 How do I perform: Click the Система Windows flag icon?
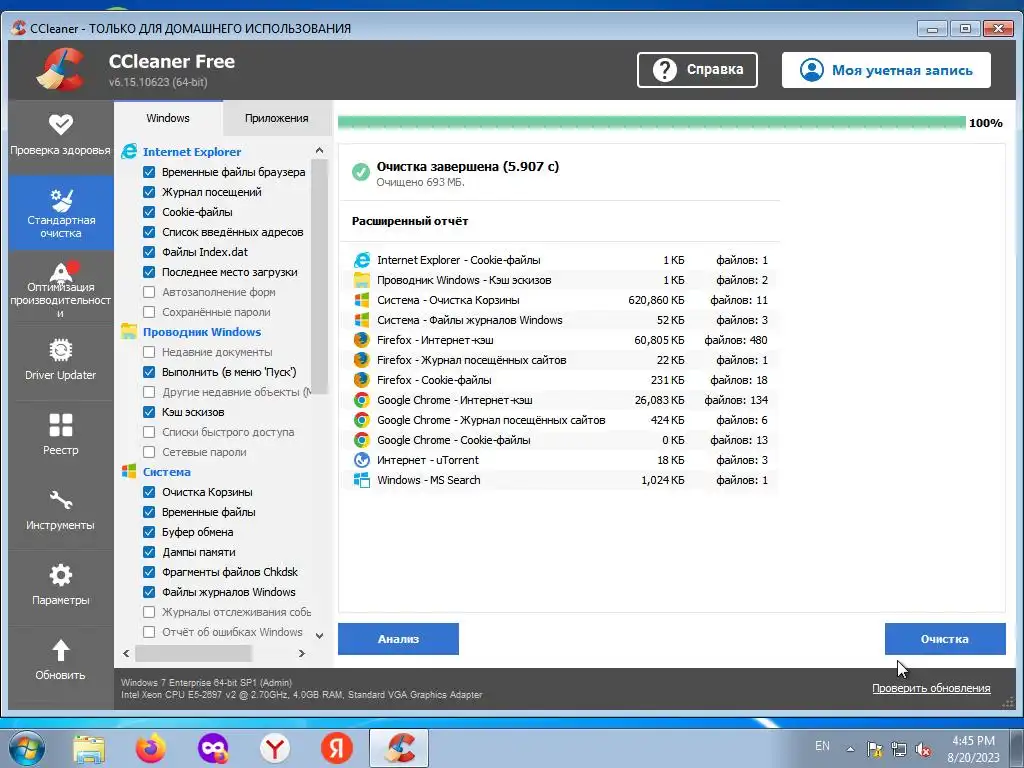pos(129,472)
